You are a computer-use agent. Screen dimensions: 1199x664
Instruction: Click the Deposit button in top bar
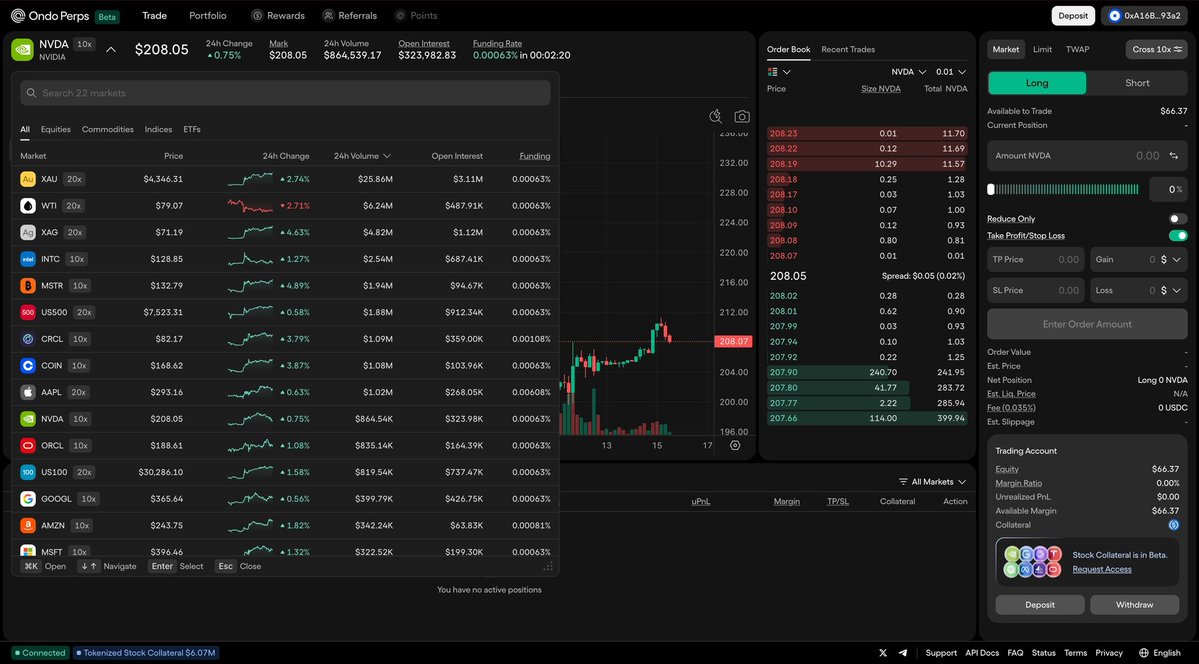coord(1073,15)
